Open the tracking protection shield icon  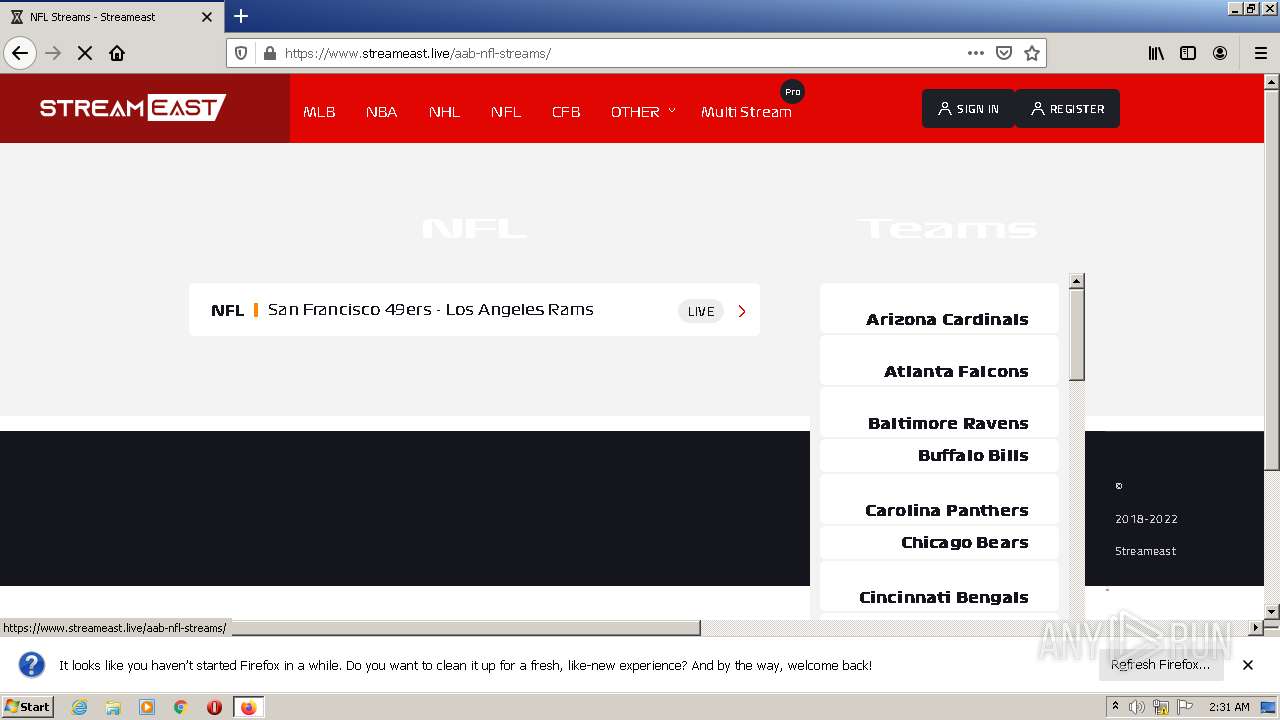pyautogui.click(x=241, y=53)
